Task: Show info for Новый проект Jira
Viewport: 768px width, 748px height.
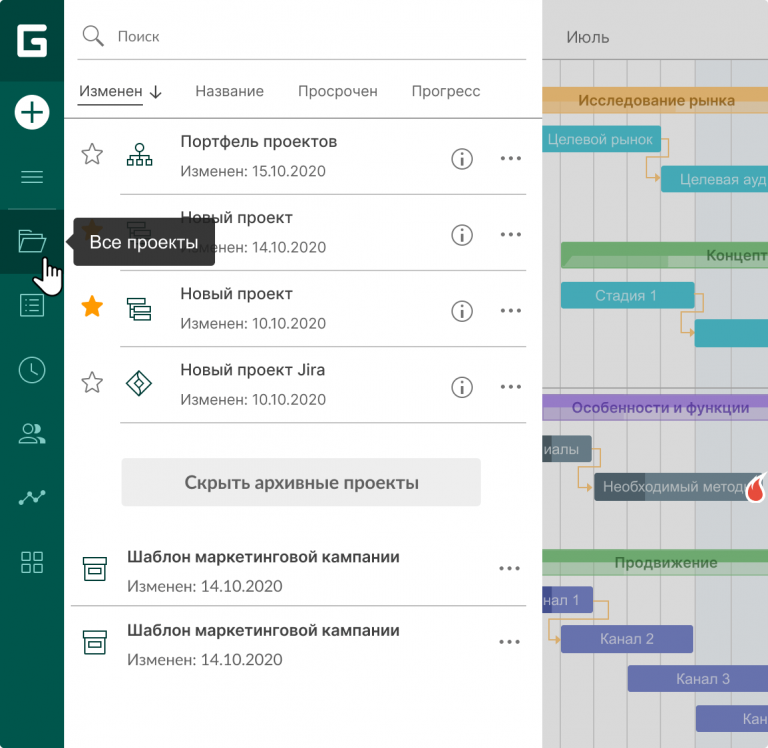Action: pyautogui.click(x=462, y=387)
